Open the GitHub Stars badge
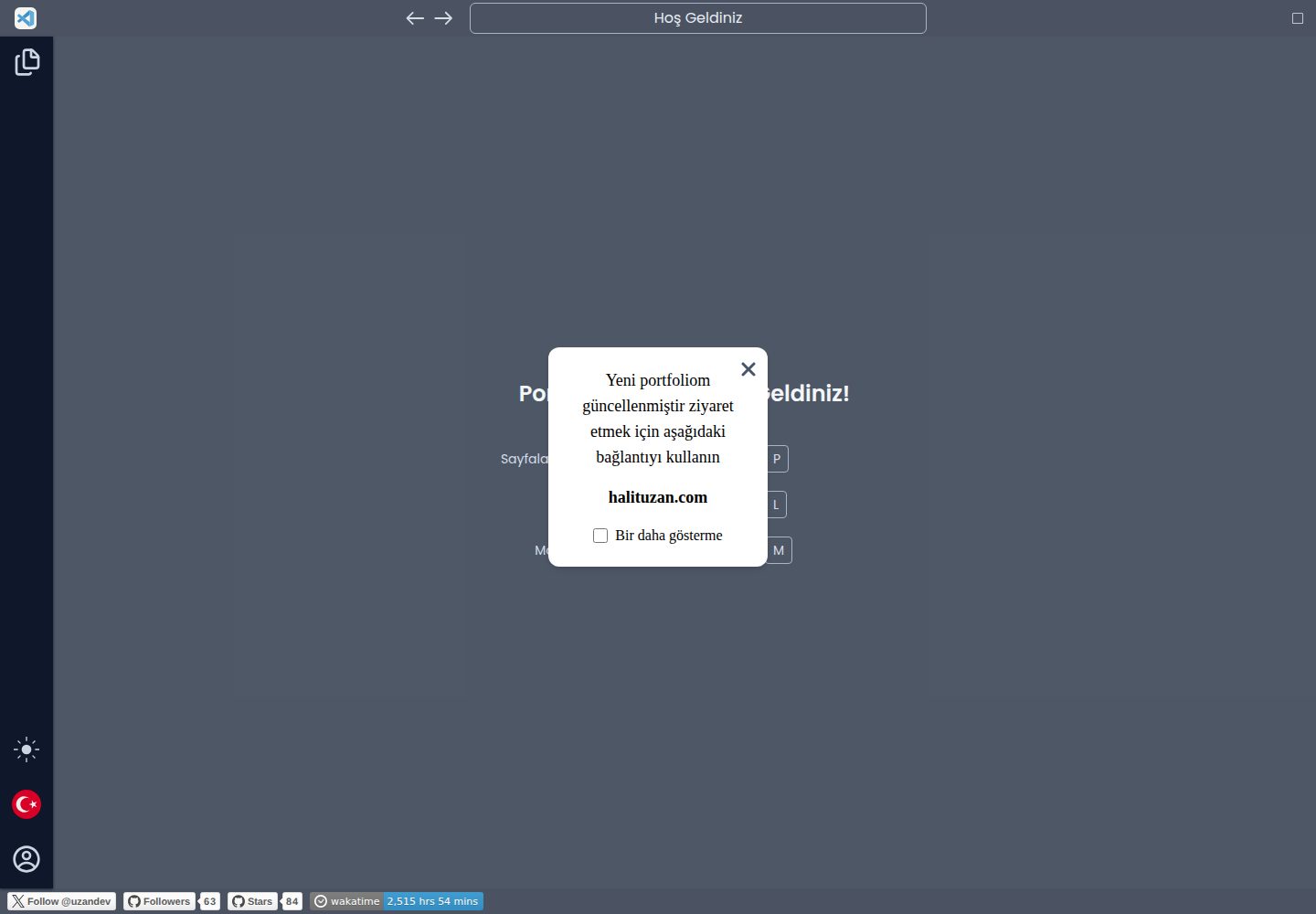The image size is (1316, 914). click(252, 901)
